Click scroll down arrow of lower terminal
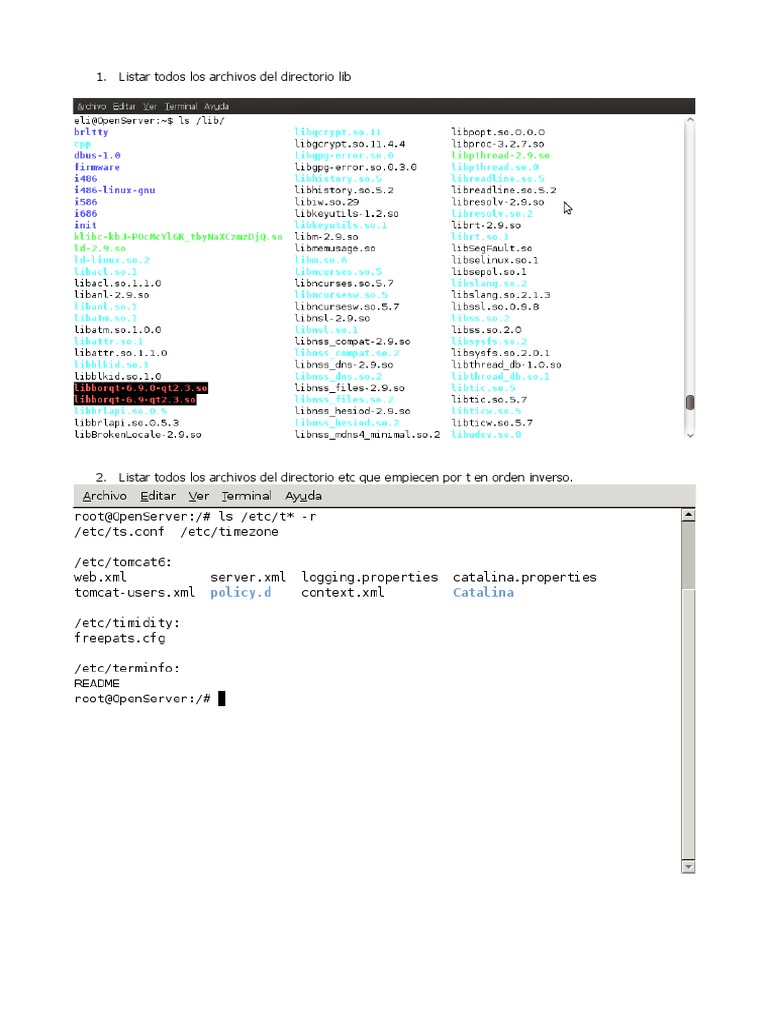This screenshot has width=768, height=1024. point(688,867)
